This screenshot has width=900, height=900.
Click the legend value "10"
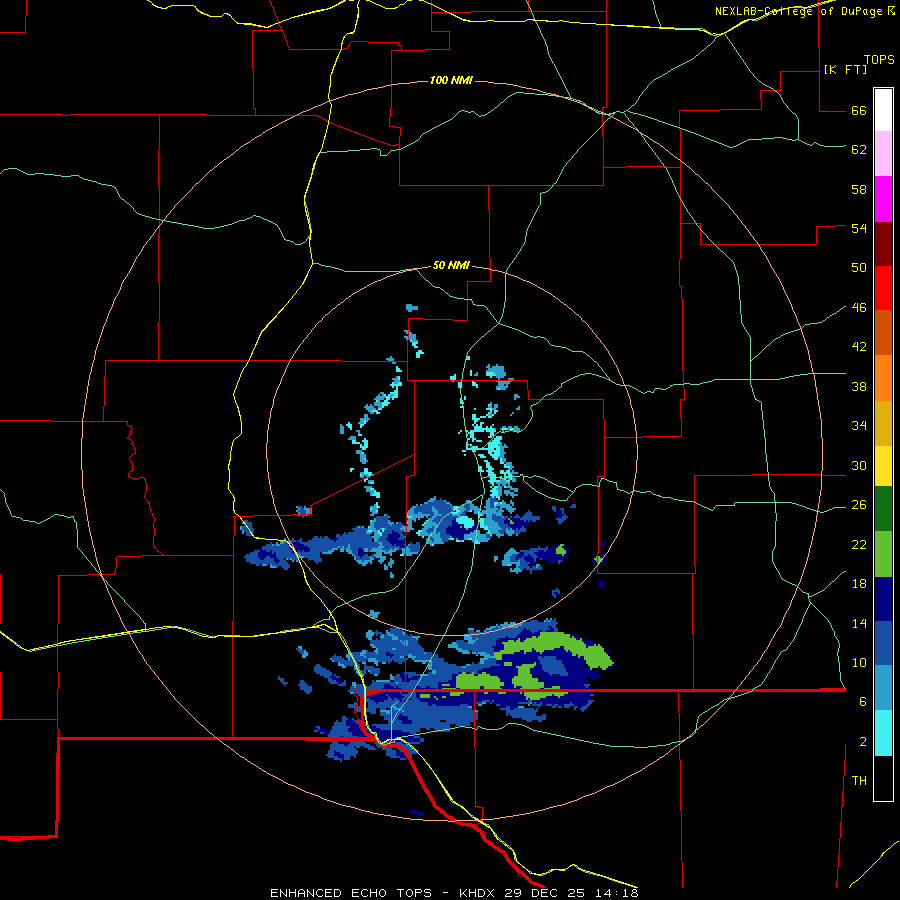click(859, 663)
